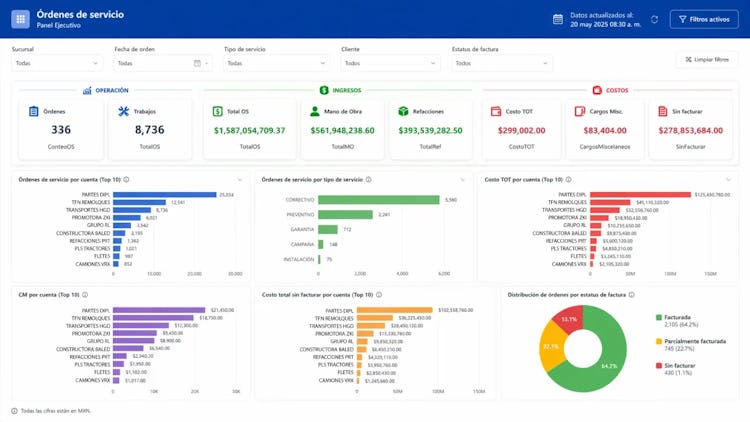Show info for Distribución de órdenes chart
The image size is (750, 422).
[631, 295]
